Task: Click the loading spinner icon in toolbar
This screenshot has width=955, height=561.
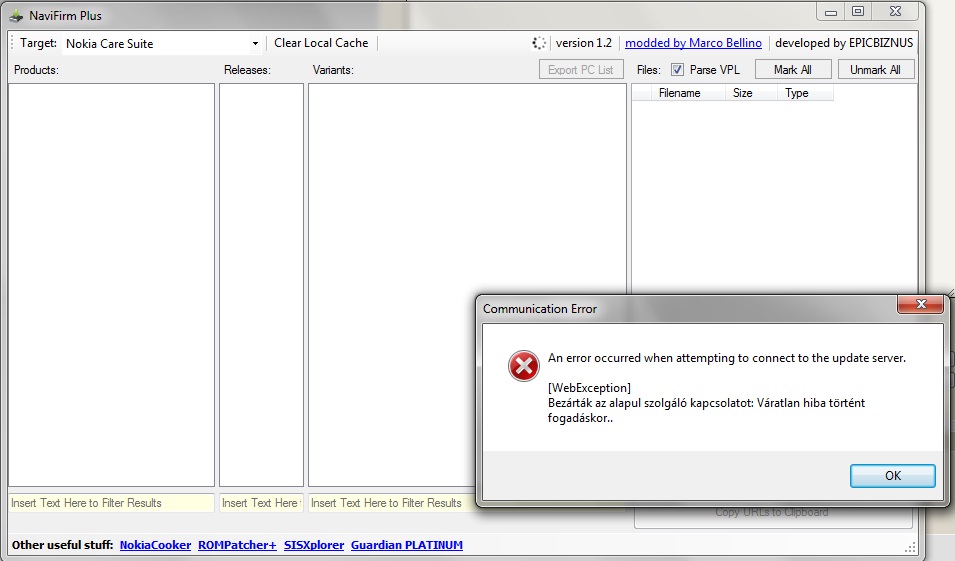Action: click(x=539, y=43)
